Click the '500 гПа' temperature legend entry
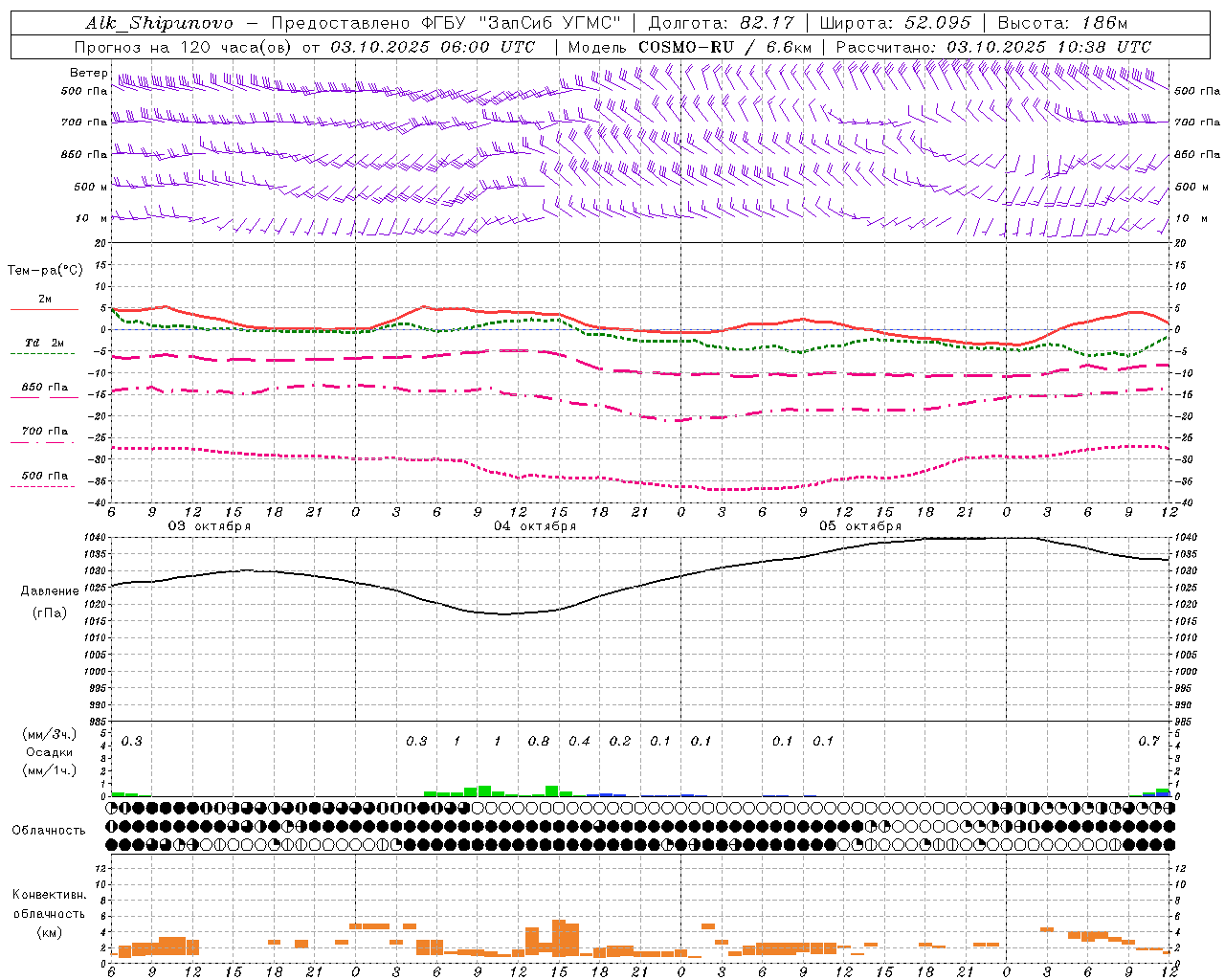The height and width of the screenshot is (980, 1225). [44, 476]
